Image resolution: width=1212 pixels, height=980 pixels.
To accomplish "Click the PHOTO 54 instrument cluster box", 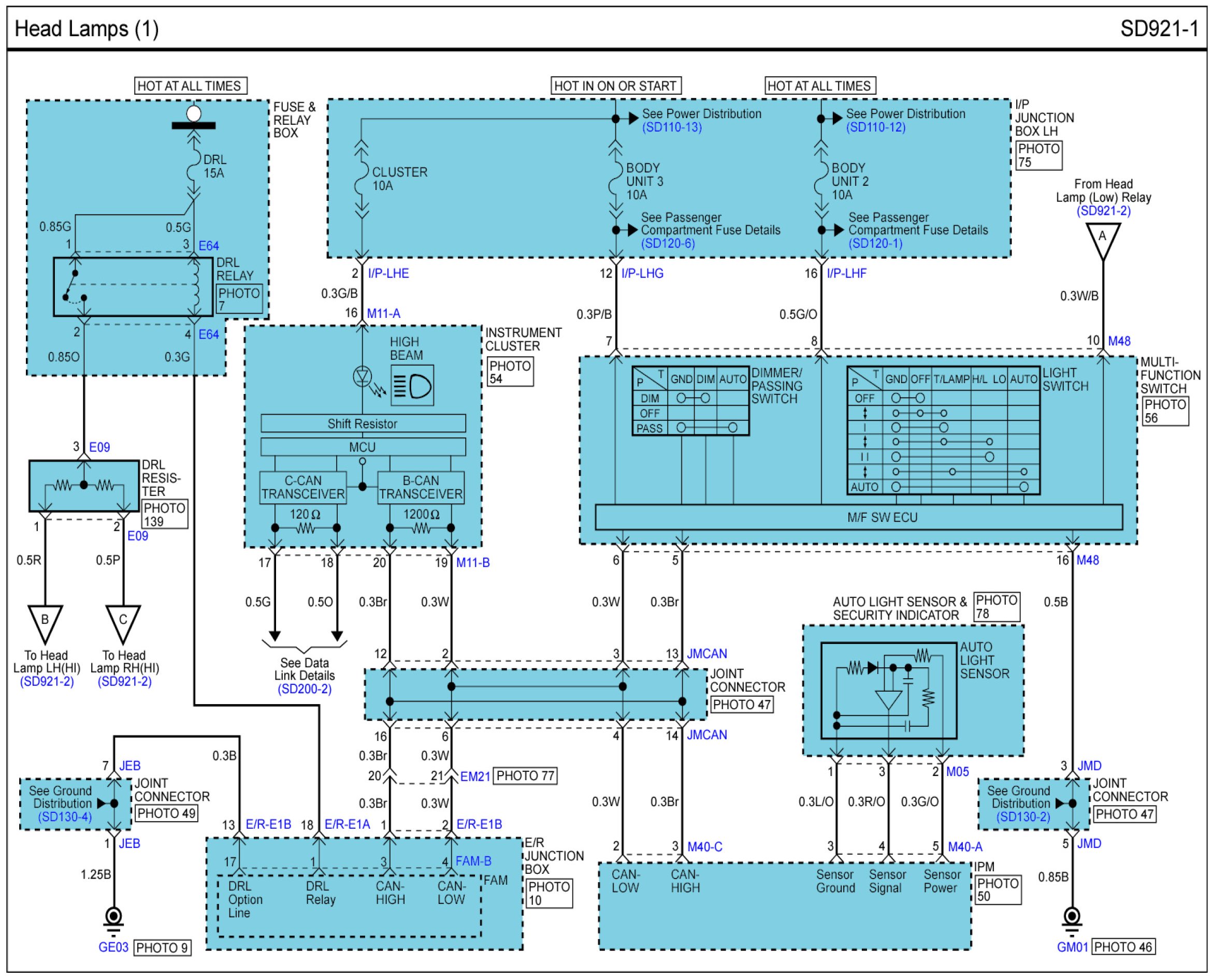I will 510,373.
